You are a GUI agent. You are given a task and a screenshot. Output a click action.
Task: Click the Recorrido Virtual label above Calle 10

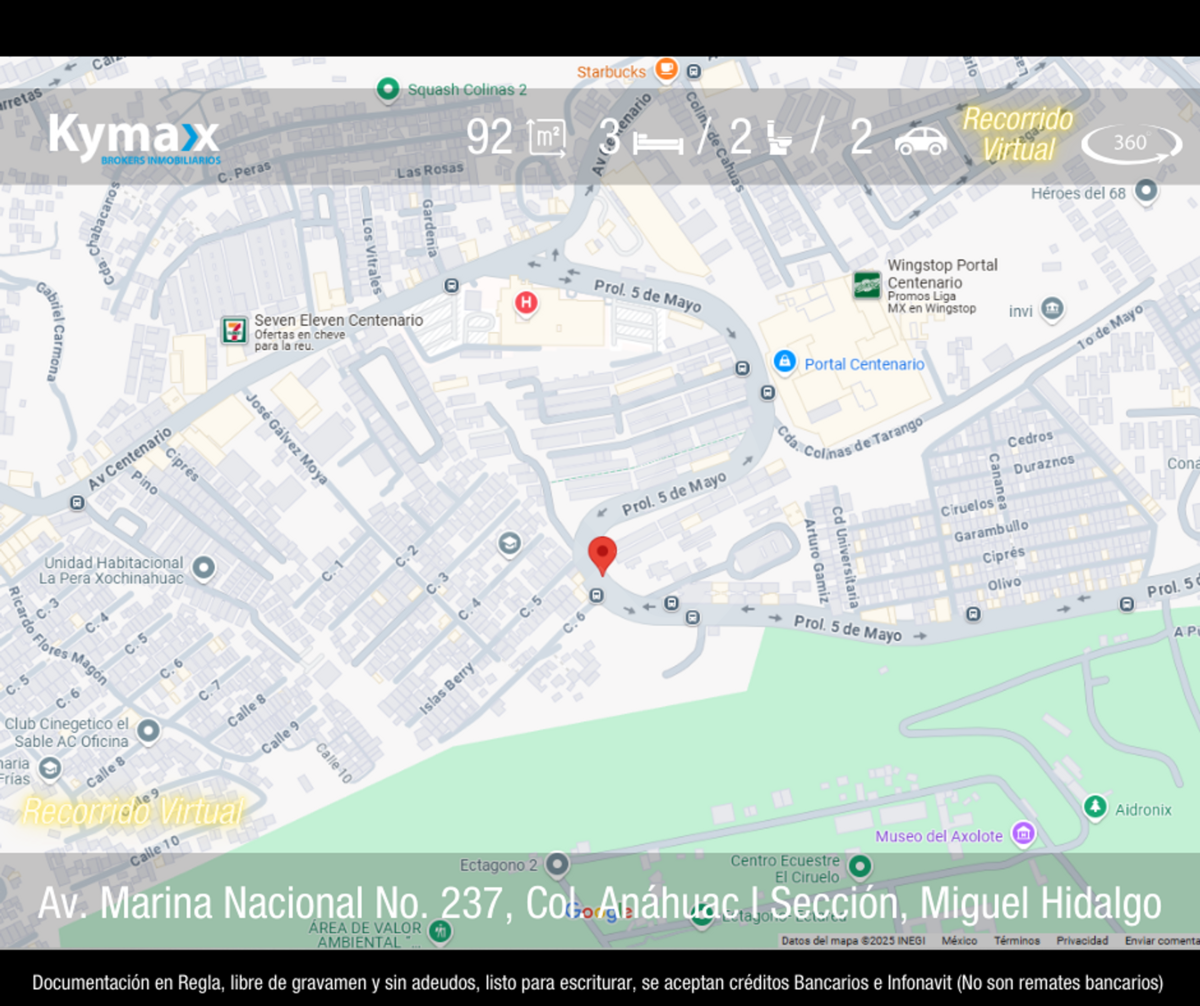click(x=132, y=811)
